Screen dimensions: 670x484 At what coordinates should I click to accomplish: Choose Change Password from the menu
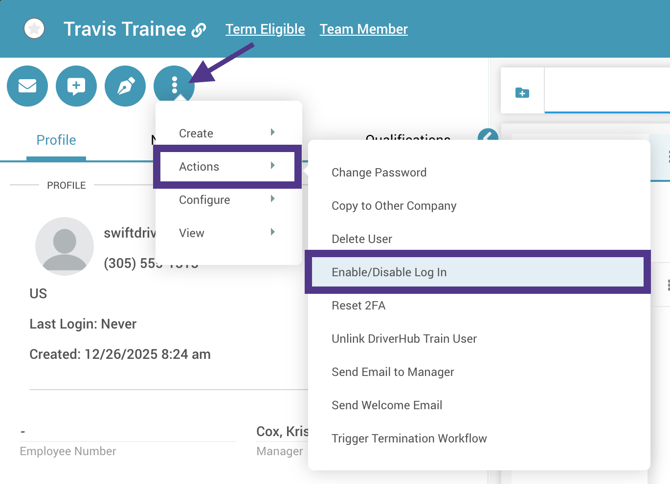click(x=379, y=173)
